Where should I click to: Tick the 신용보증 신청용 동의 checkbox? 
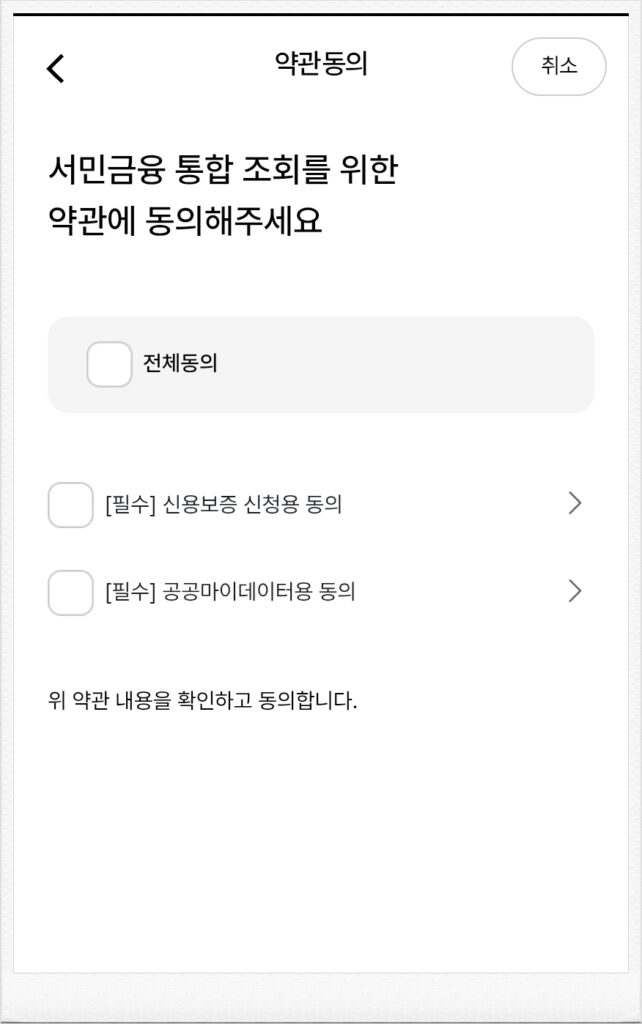(x=71, y=504)
